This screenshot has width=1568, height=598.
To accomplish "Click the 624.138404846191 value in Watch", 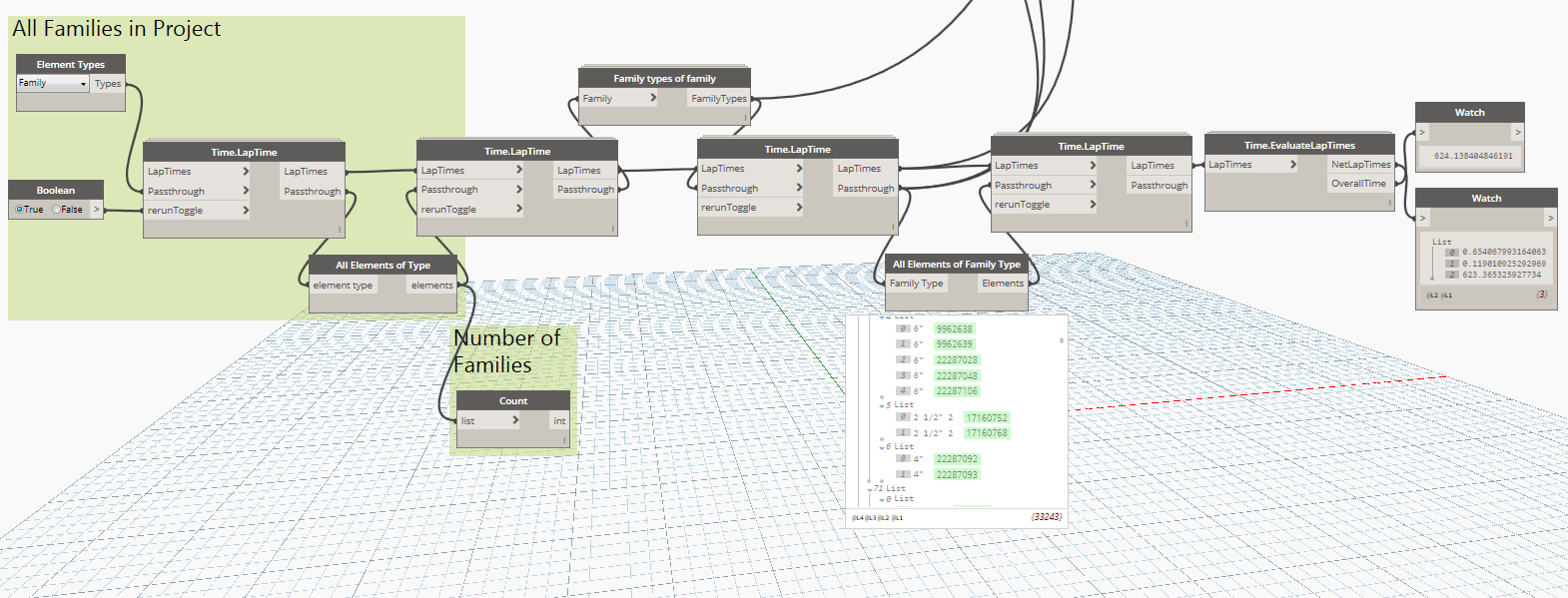I will [x=1473, y=157].
